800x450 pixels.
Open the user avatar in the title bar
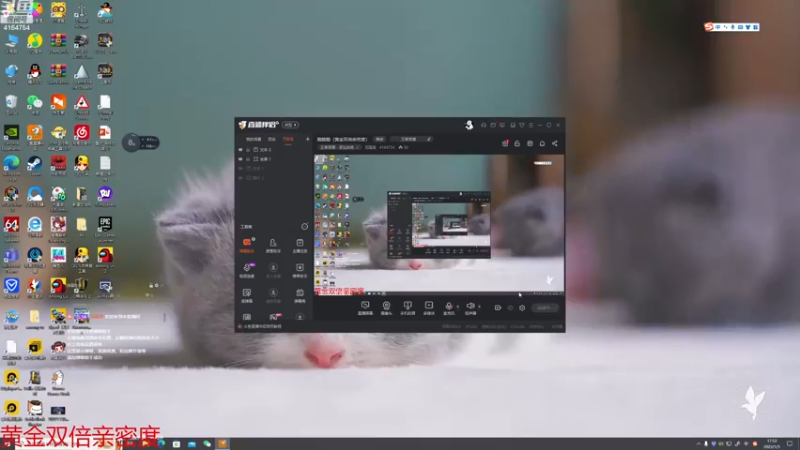[x=469, y=125]
